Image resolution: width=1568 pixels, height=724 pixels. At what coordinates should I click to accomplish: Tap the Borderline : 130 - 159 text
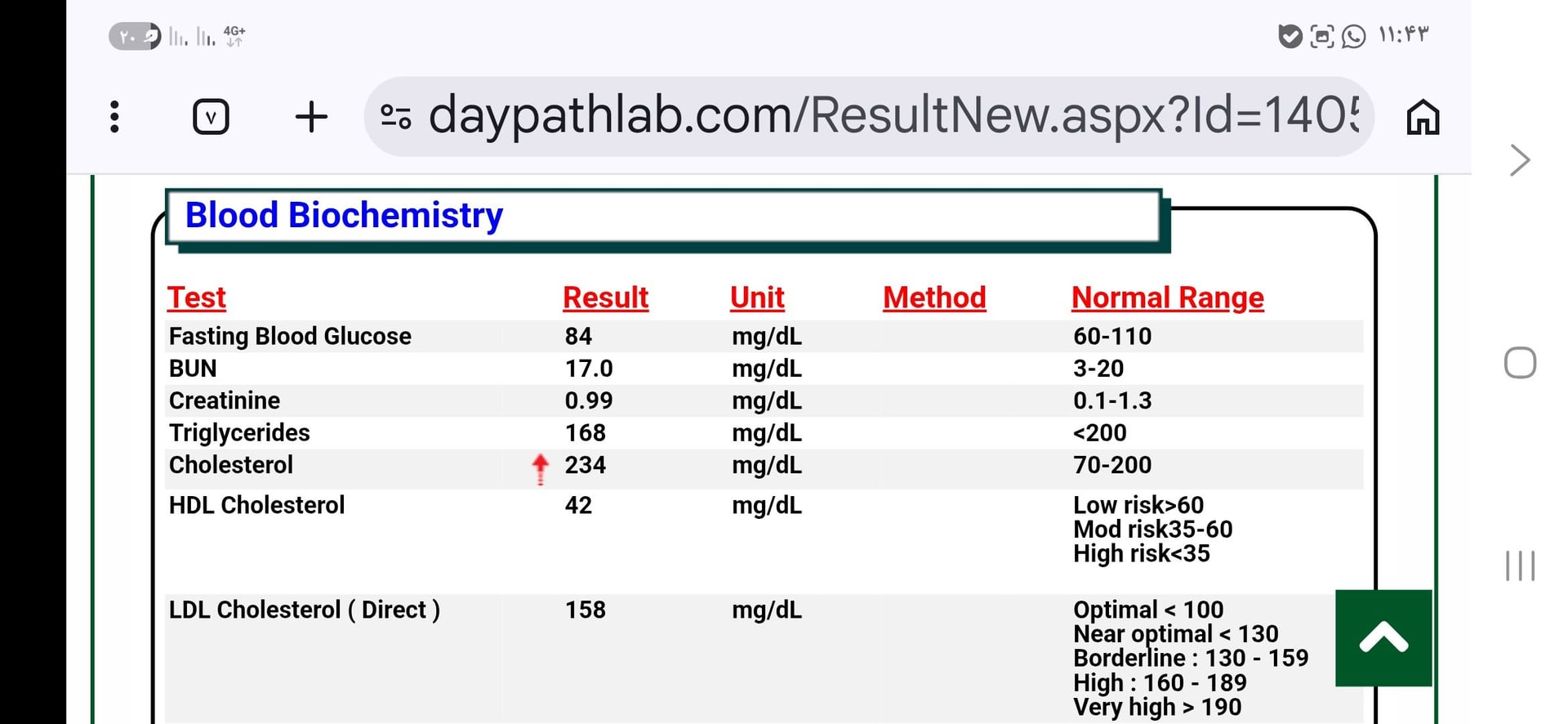[x=1191, y=658]
